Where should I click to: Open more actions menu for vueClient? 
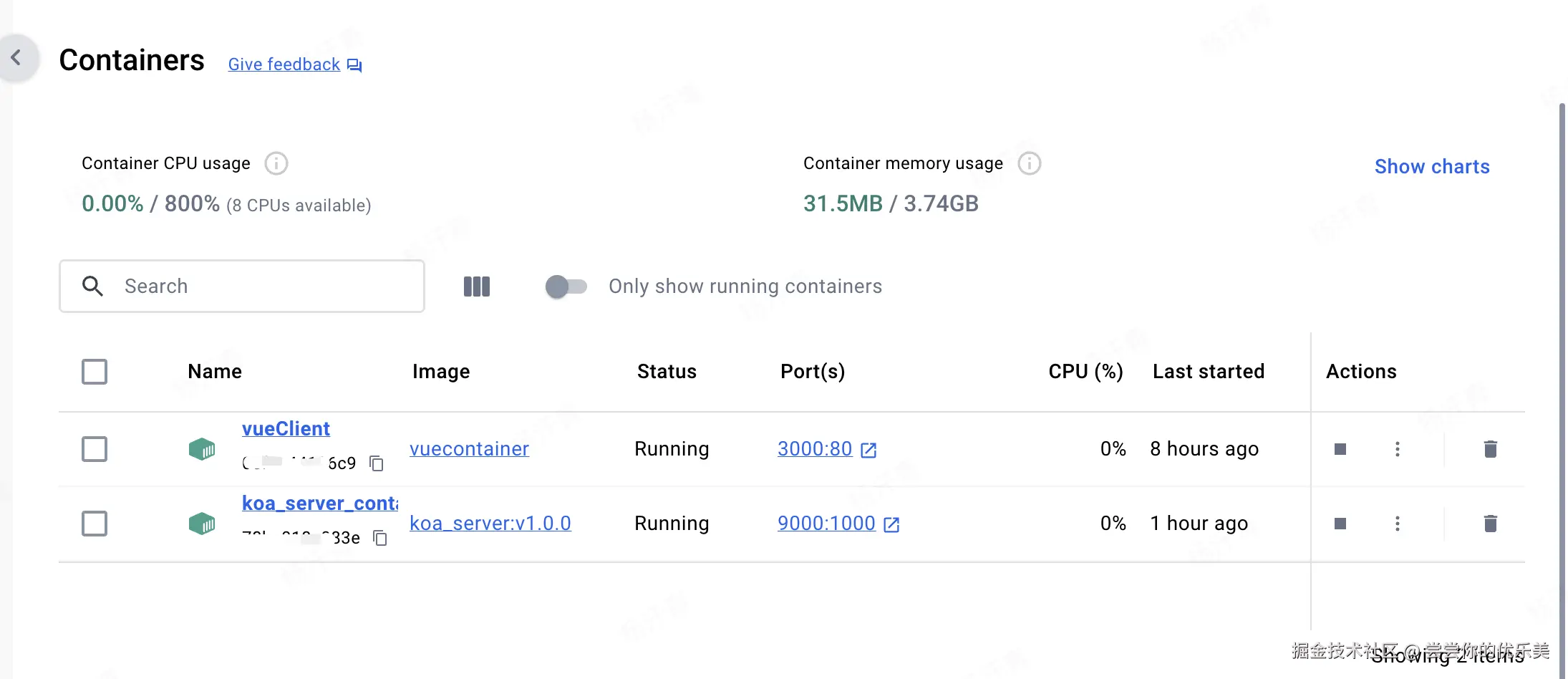pyautogui.click(x=1397, y=449)
